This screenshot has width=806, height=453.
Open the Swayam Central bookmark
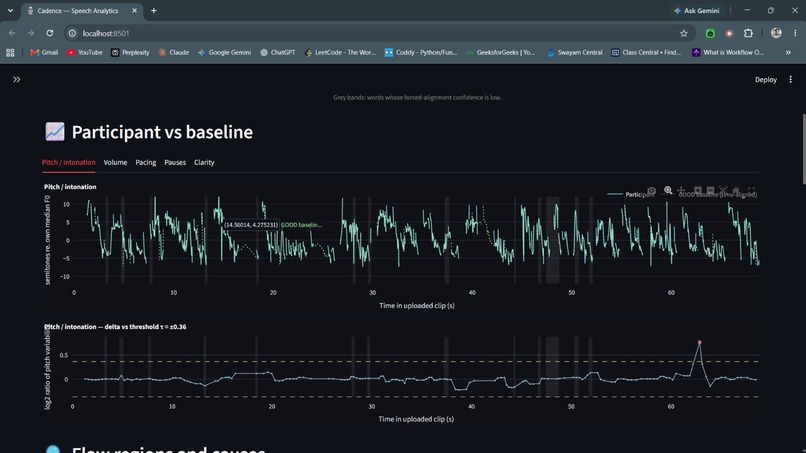575,52
